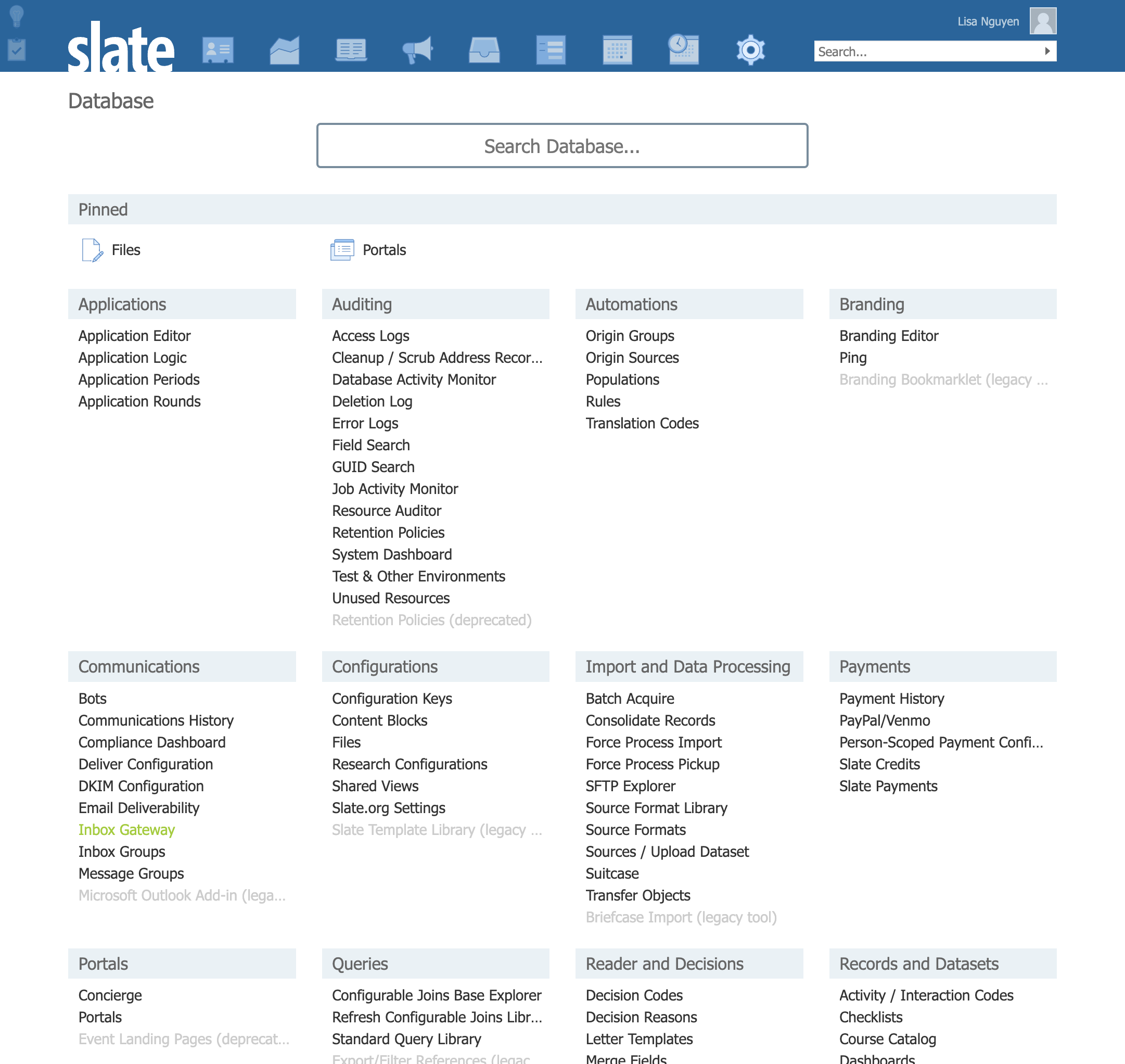Screen dimensions: 1125x1064
Task: Open the Queries list icon
Action: coord(551,50)
